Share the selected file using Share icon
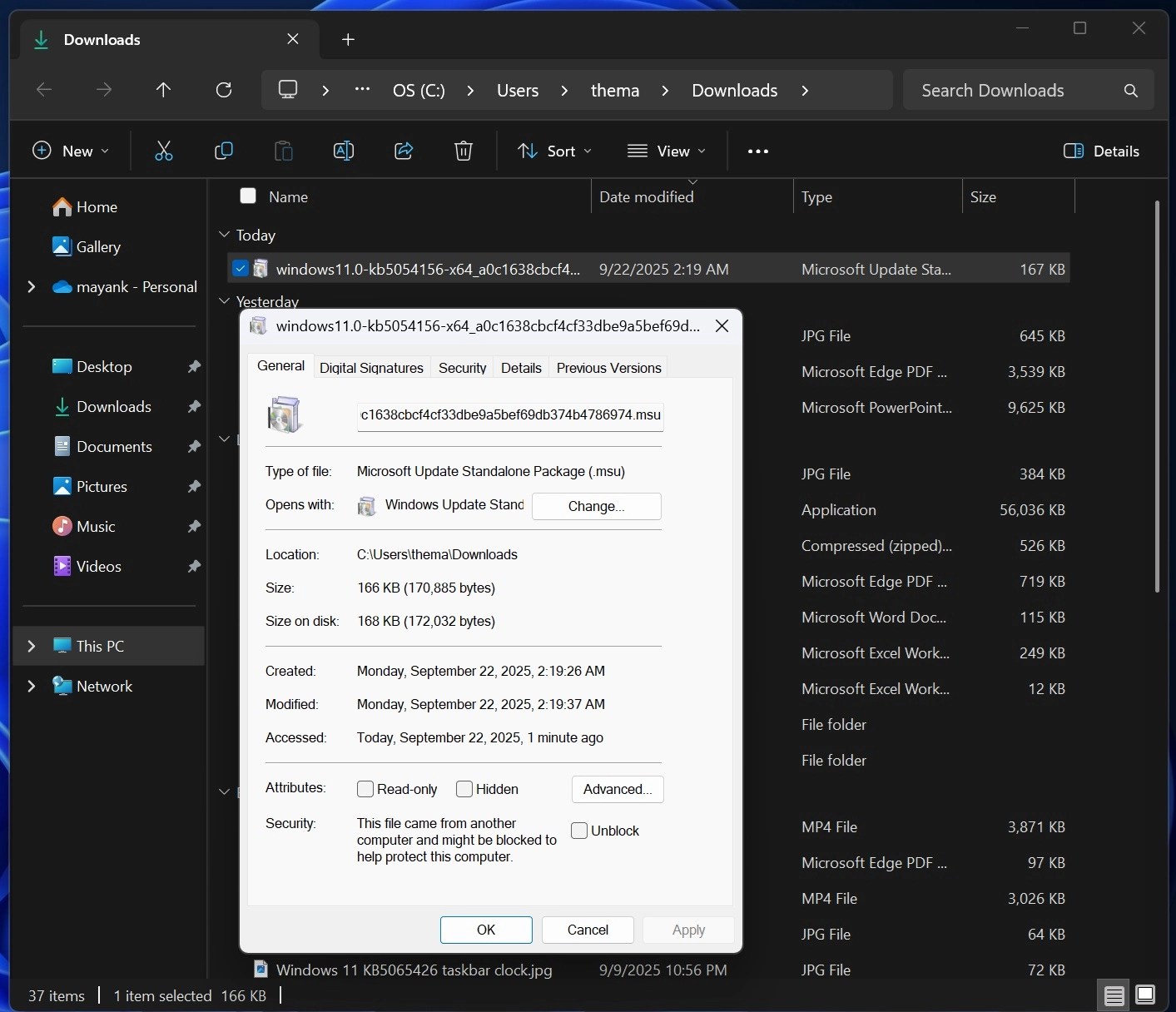Screen dimensions: 1176x1012 [404, 151]
